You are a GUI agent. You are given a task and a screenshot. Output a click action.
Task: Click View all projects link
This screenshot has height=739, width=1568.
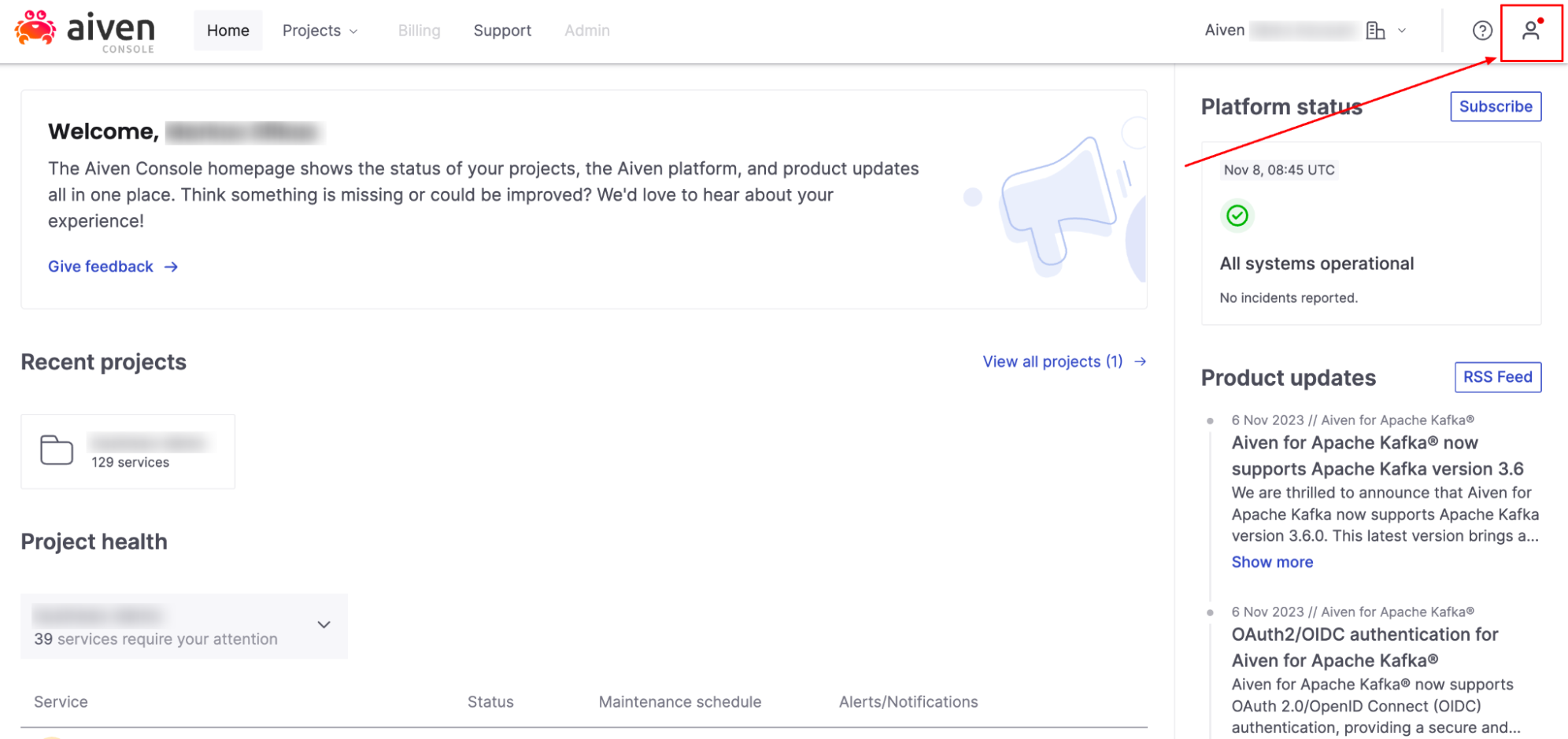(x=1052, y=361)
